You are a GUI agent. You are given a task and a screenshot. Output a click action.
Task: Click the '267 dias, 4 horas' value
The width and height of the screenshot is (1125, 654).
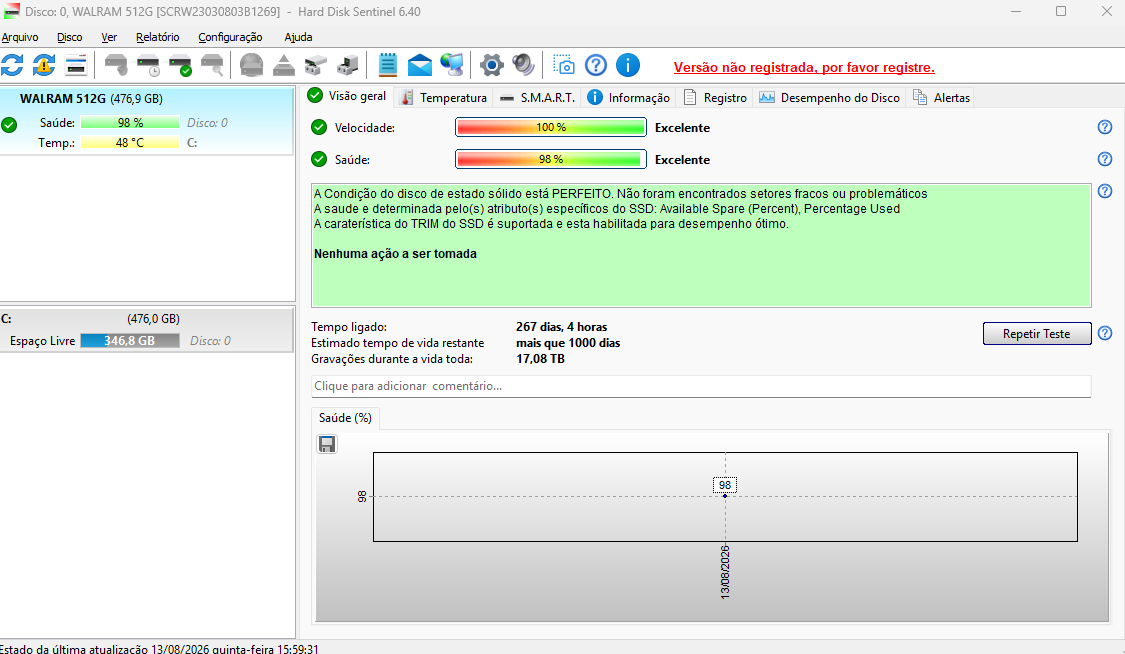[562, 327]
